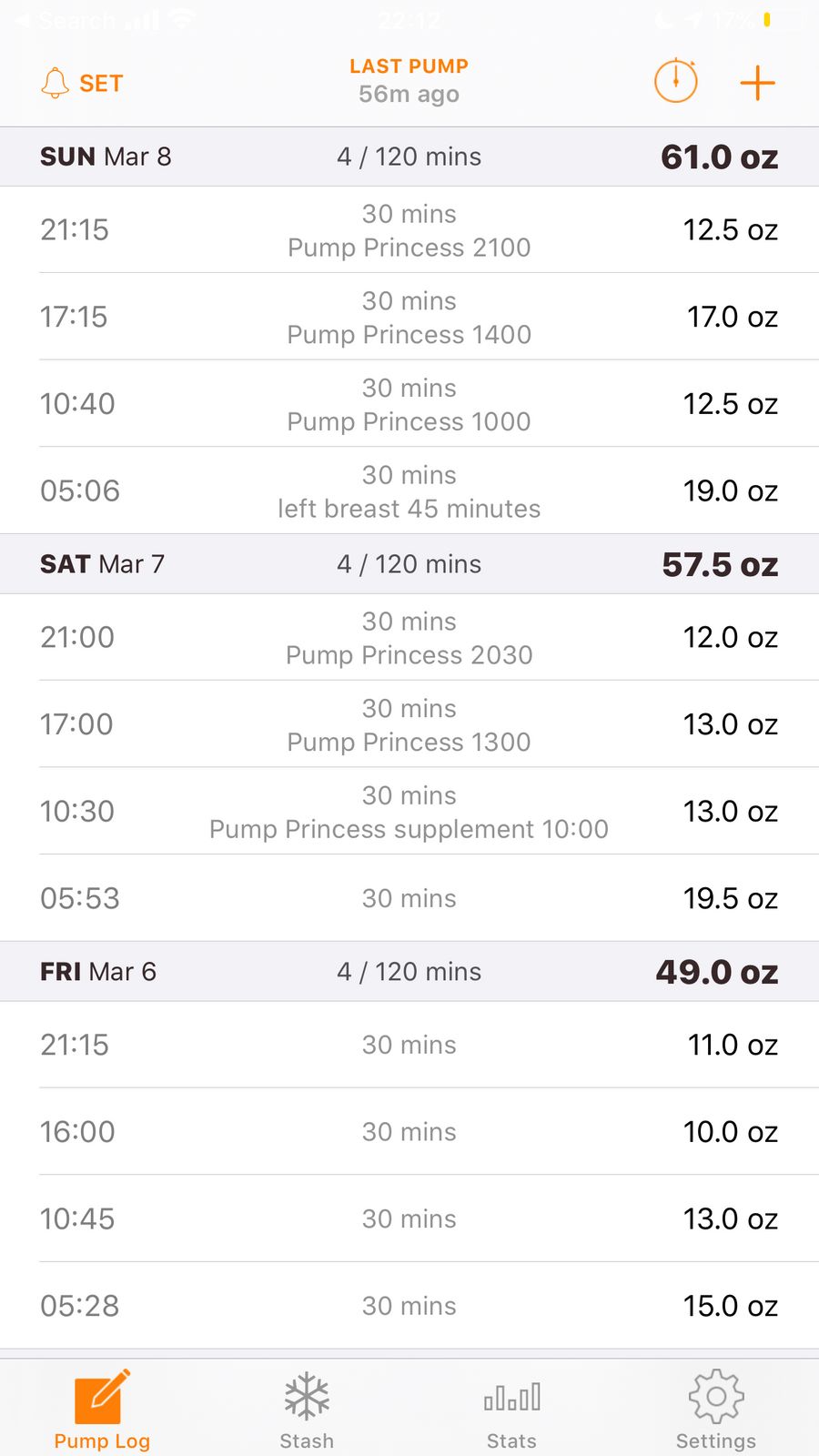The image size is (819, 1456).
Task: Open the 05:28 entry with 15.0 oz
Action: [409, 1306]
